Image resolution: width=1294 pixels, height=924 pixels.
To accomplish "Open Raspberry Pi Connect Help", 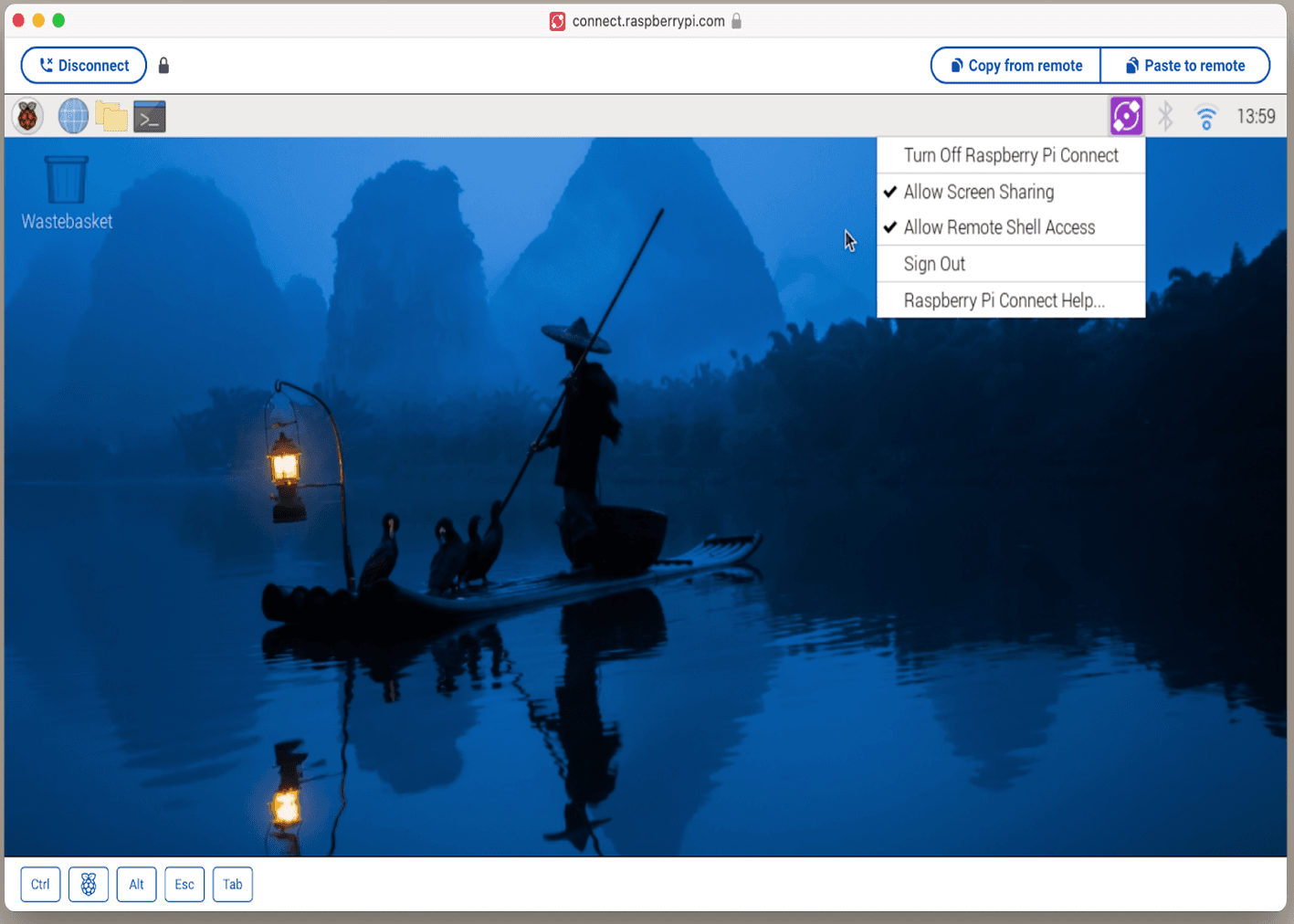I will pyautogui.click(x=1004, y=300).
